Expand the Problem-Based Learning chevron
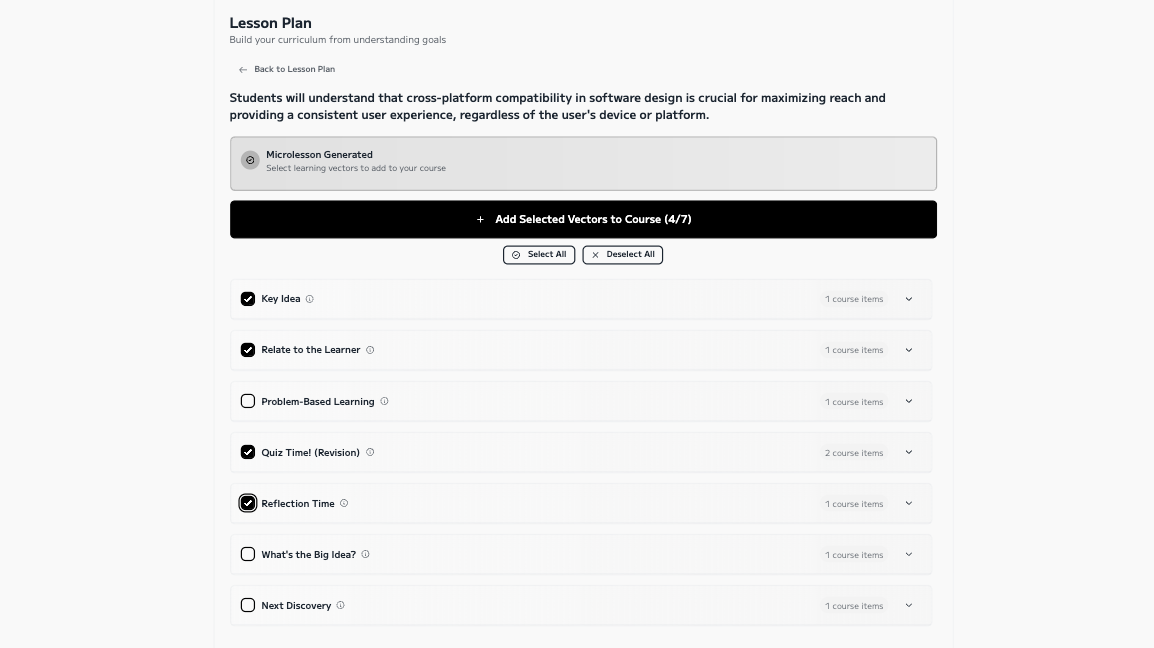Image resolution: width=1154 pixels, height=648 pixels. pyautogui.click(x=909, y=401)
